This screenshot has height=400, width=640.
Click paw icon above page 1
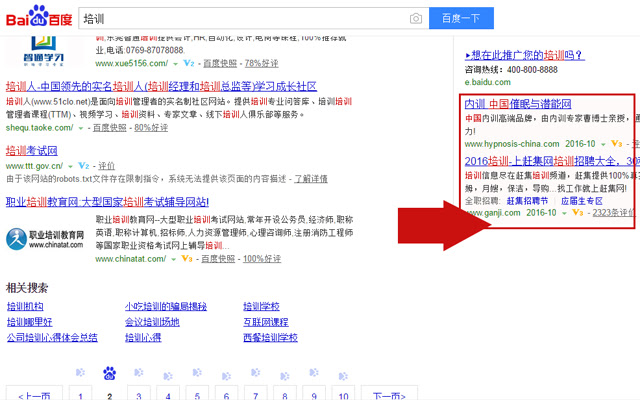point(80,373)
